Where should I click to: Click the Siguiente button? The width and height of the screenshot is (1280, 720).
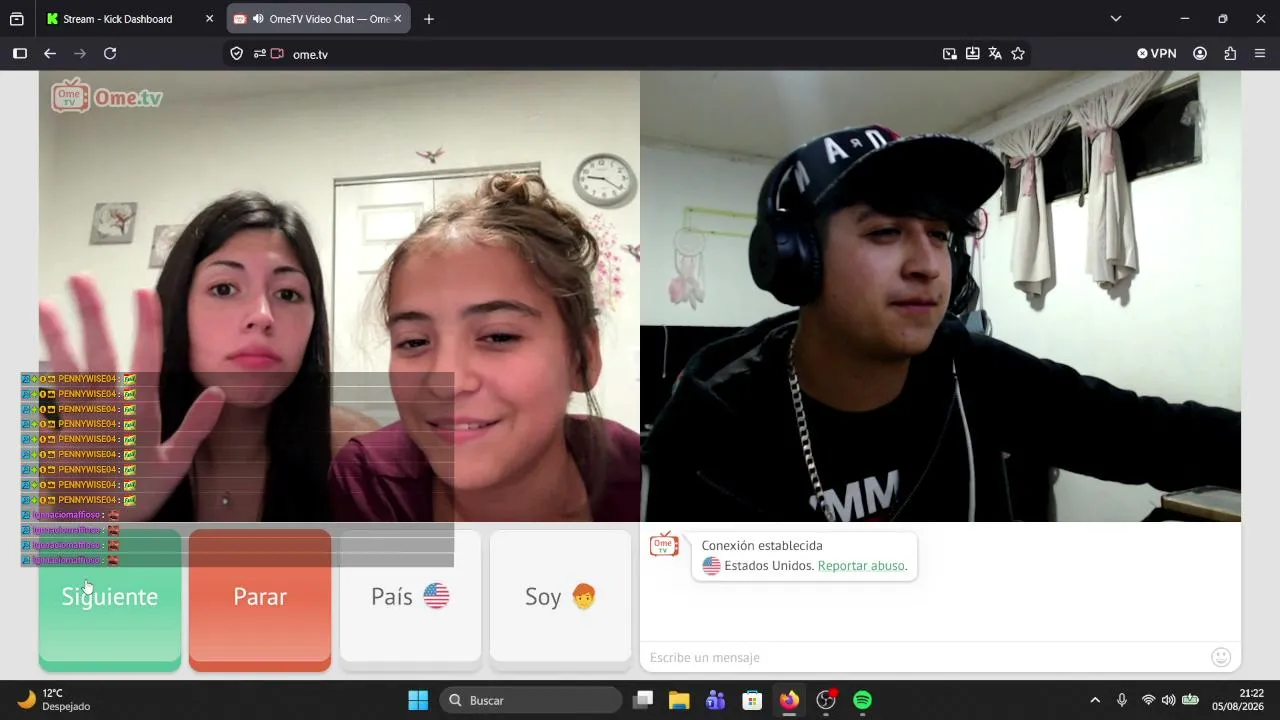tap(110, 600)
